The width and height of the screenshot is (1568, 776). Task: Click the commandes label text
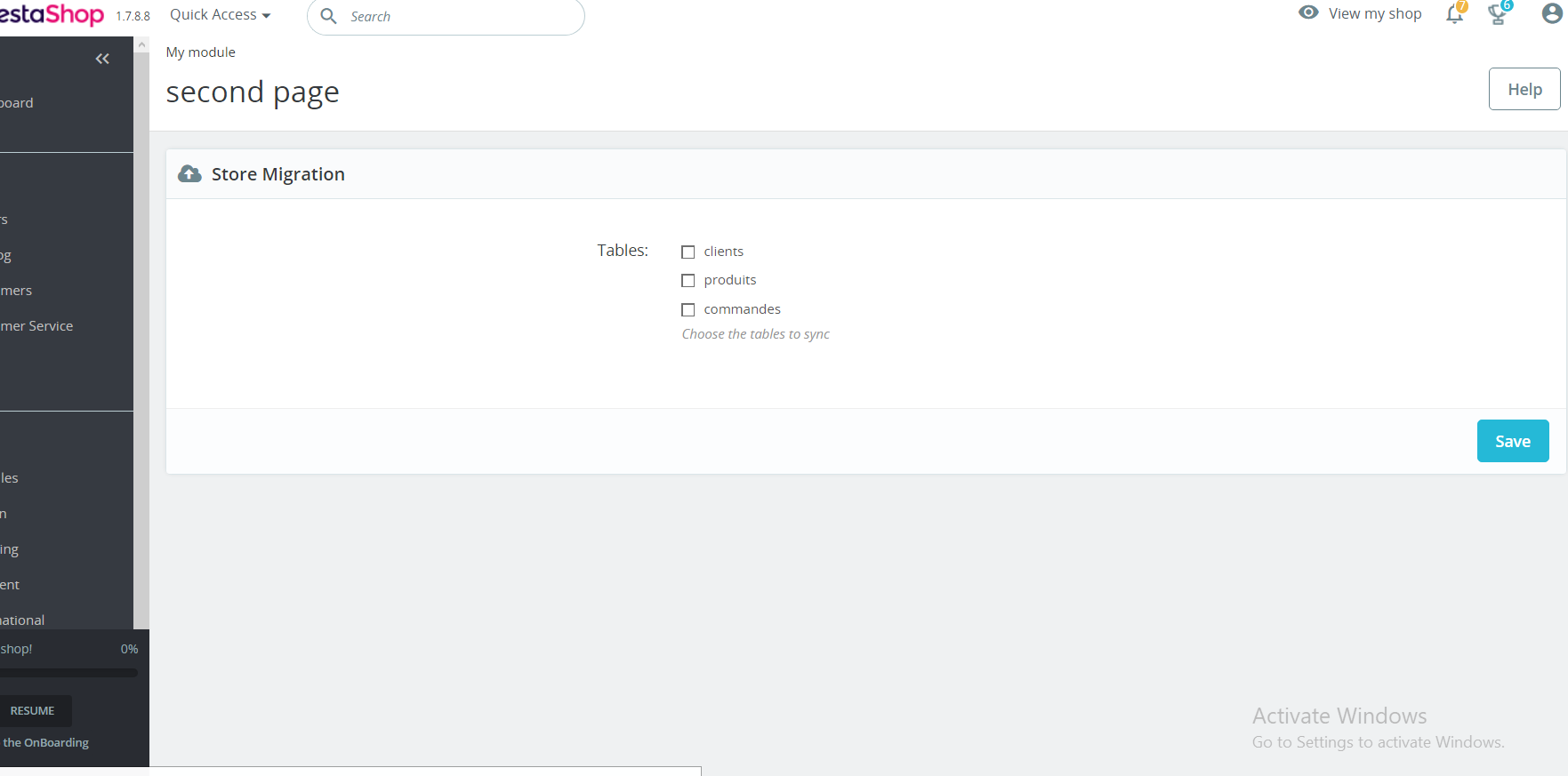click(743, 309)
